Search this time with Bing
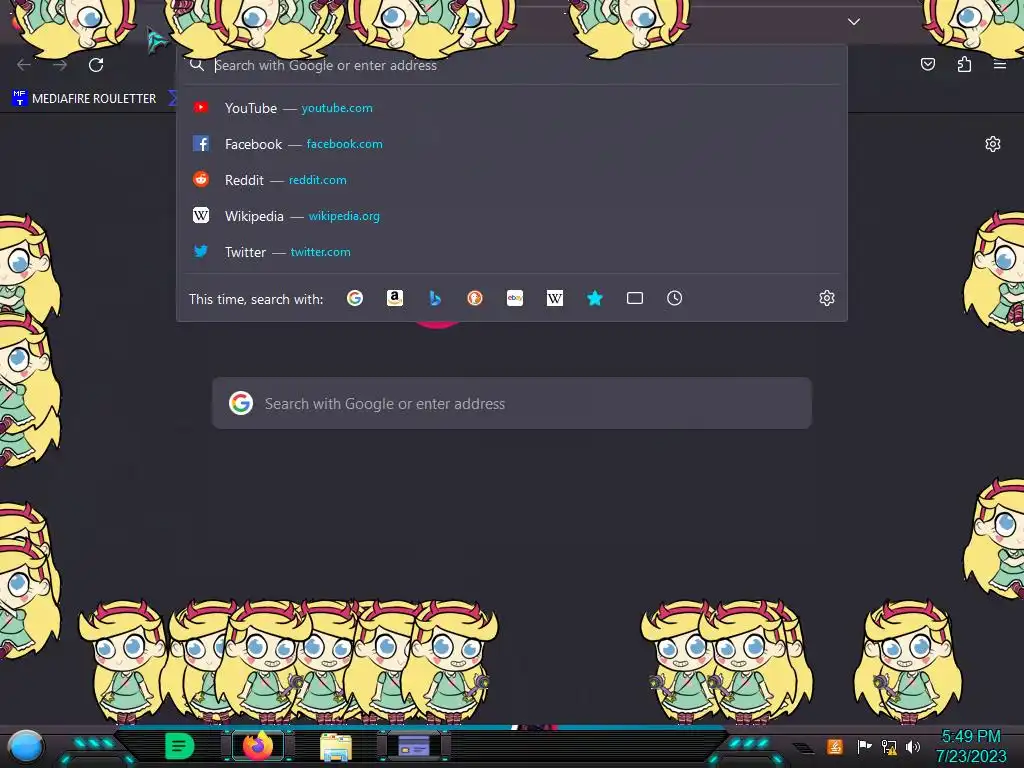This screenshot has height=768, width=1024. pos(435,298)
